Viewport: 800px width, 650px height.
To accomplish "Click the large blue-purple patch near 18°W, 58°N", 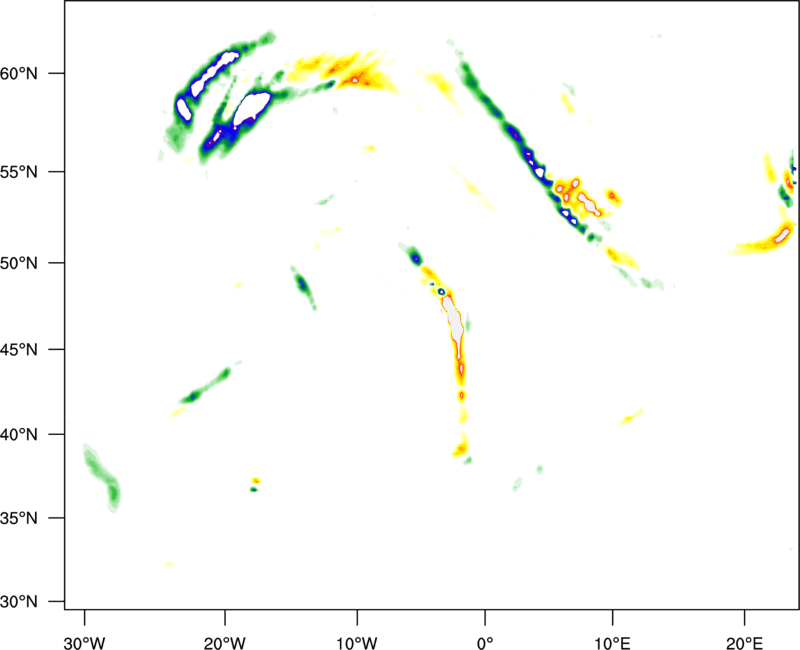I will point(248,106).
